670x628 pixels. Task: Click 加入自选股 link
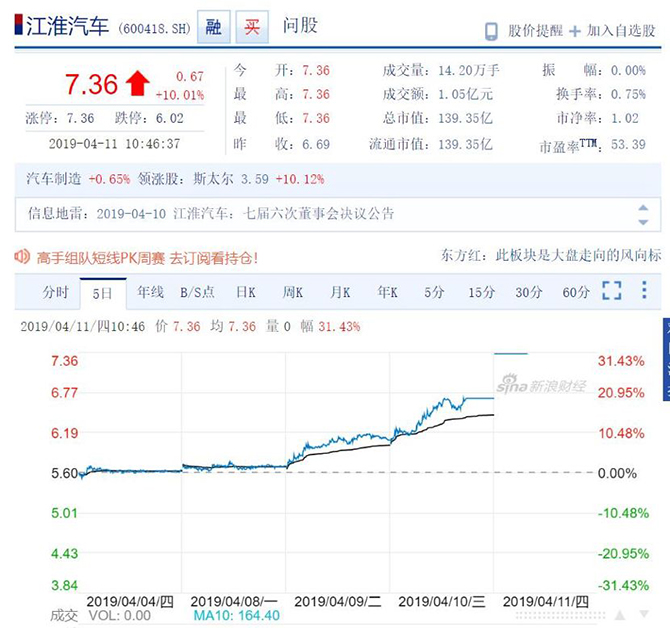click(620, 31)
